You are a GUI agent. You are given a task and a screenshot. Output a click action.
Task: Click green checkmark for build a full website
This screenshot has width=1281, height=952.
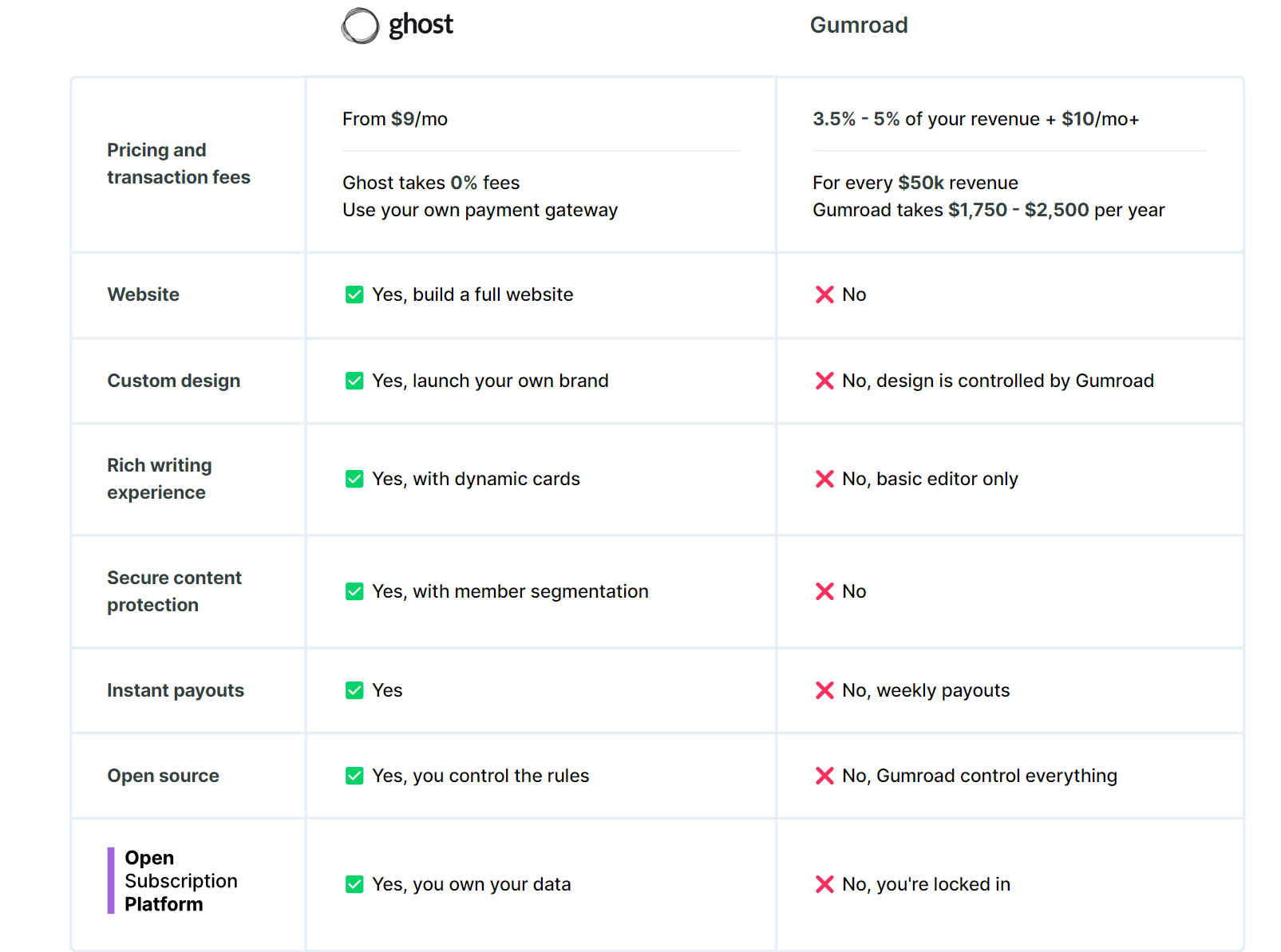click(354, 294)
